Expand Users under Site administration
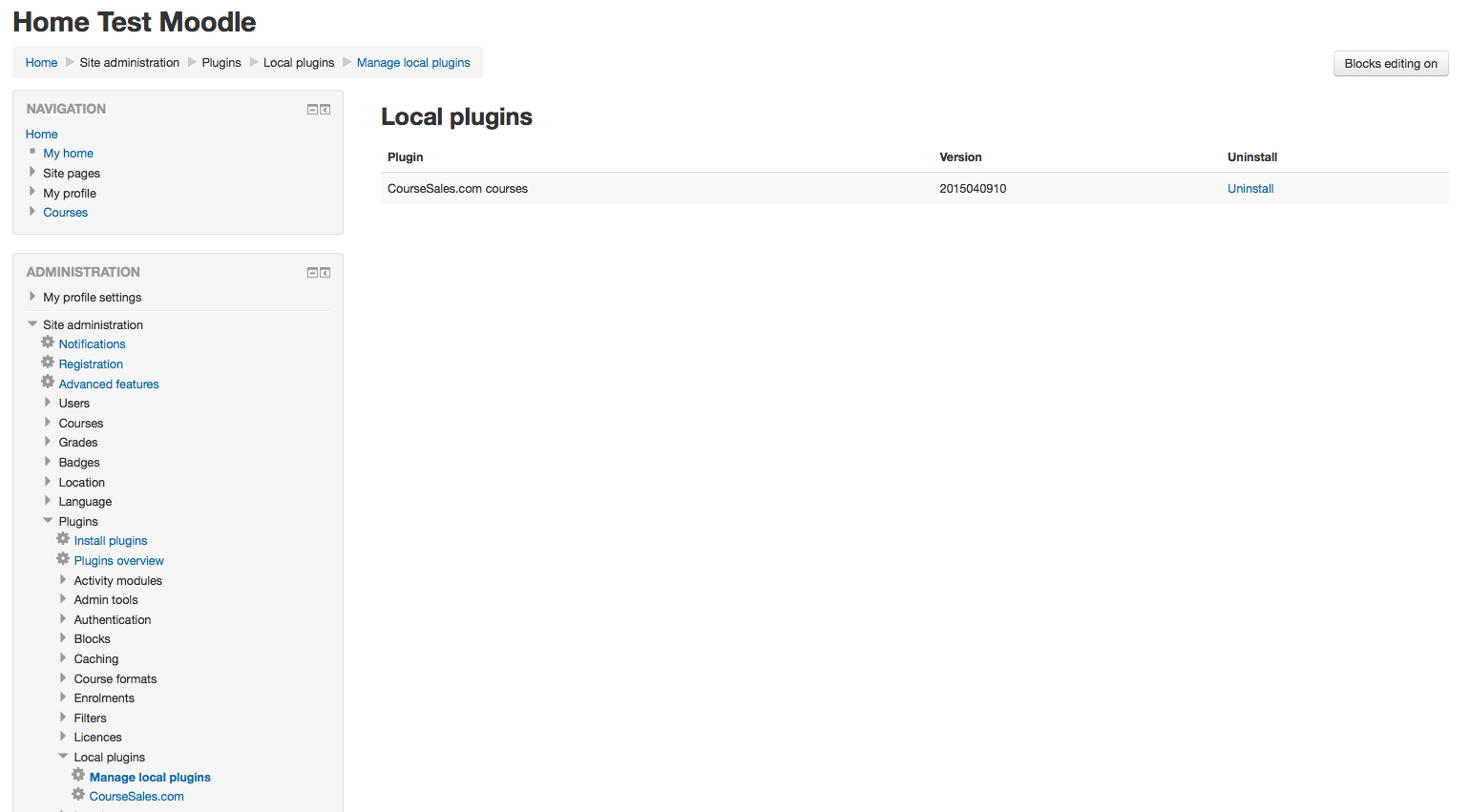 click(x=48, y=403)
